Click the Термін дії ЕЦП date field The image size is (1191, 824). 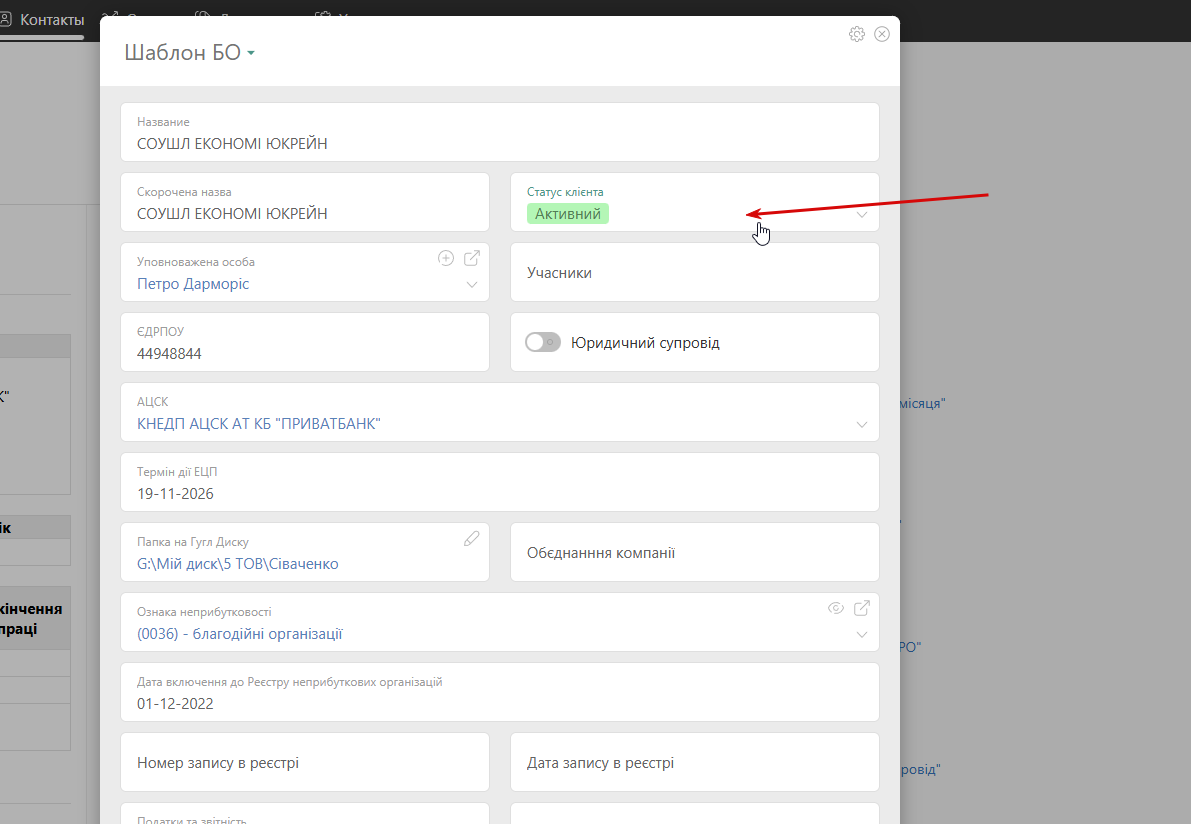pyautogui.click(x=500, y=482)
